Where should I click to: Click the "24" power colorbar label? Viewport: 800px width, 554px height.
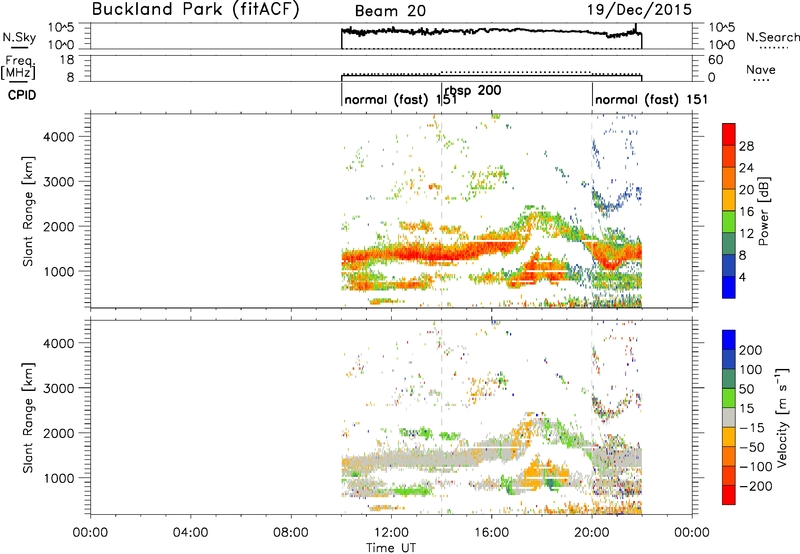(746, 168)
